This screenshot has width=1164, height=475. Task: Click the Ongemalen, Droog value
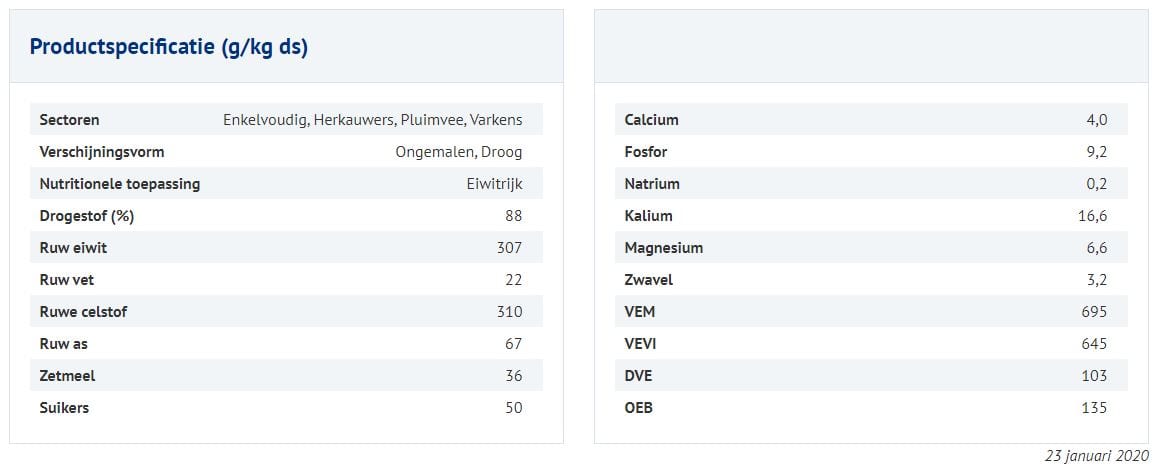(x=458, y=152)
